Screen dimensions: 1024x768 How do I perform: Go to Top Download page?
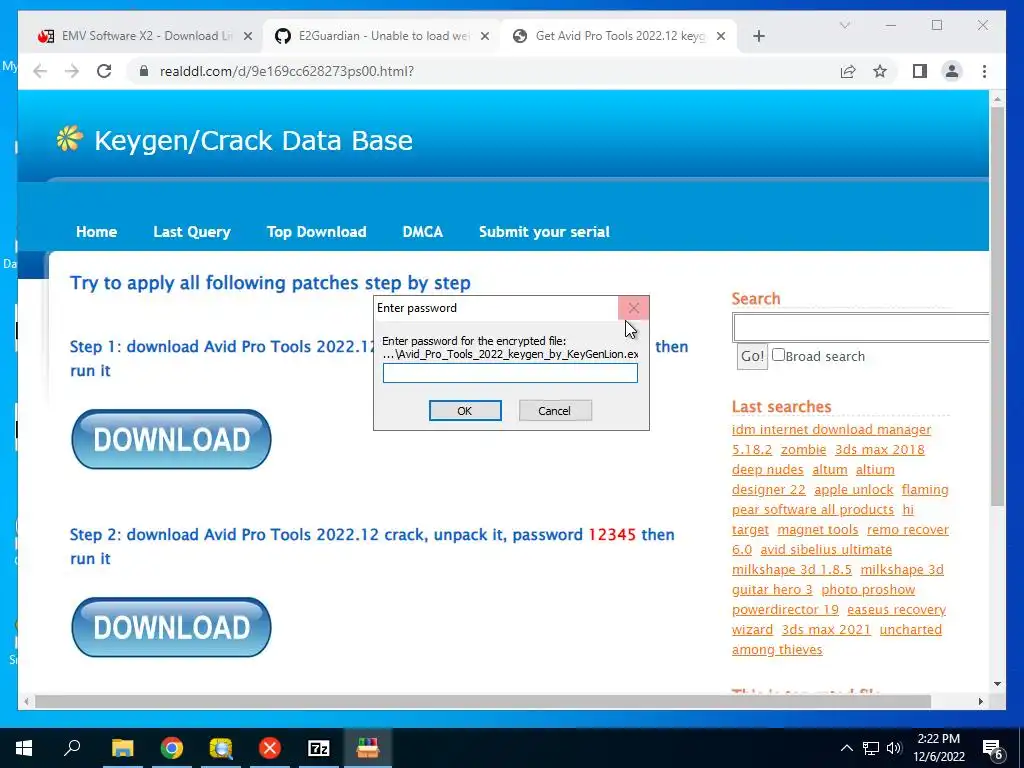tap(317, 232)
